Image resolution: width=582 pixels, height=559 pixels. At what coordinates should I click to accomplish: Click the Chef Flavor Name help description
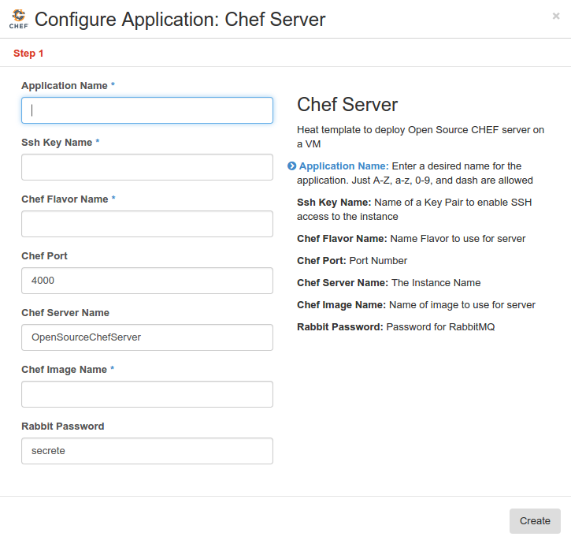pyautogui.click(x=411, y=239)
